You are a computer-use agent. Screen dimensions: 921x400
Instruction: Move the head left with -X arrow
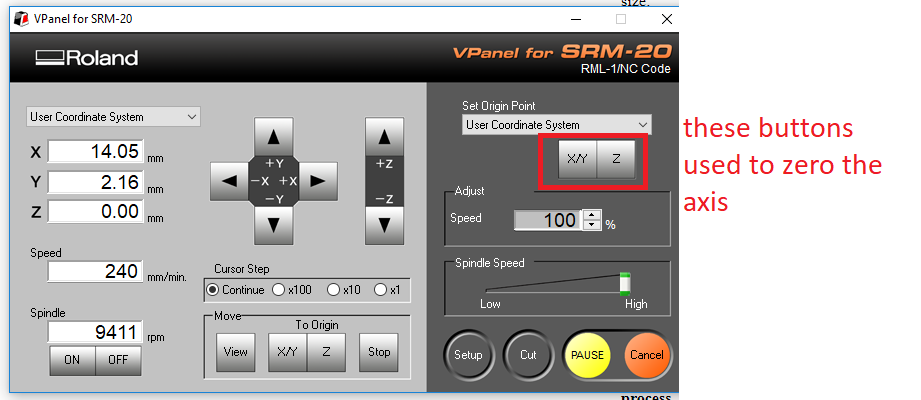click(229, 181)
